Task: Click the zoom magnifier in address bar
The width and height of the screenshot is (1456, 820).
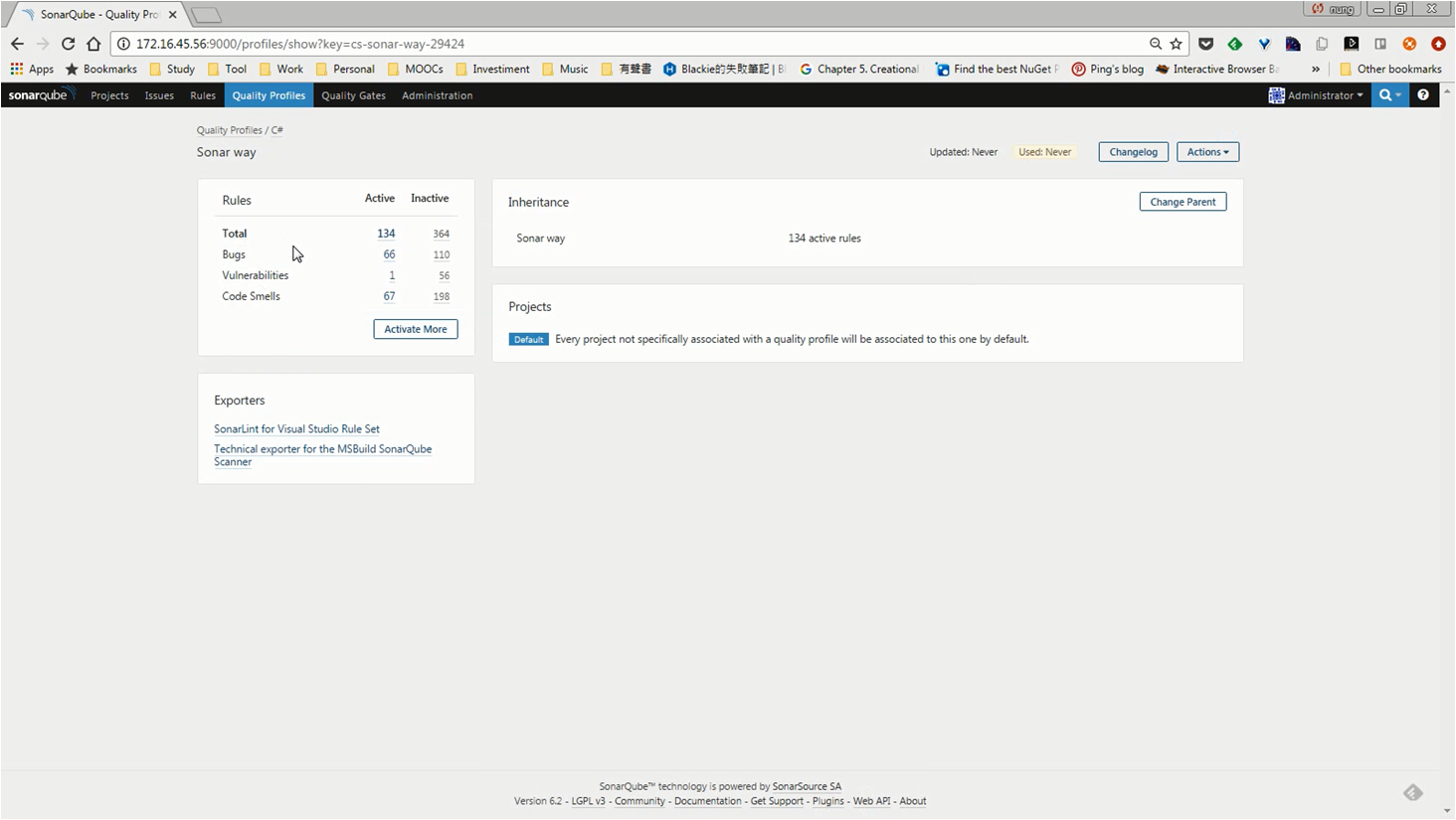Action: (1156, 44)
